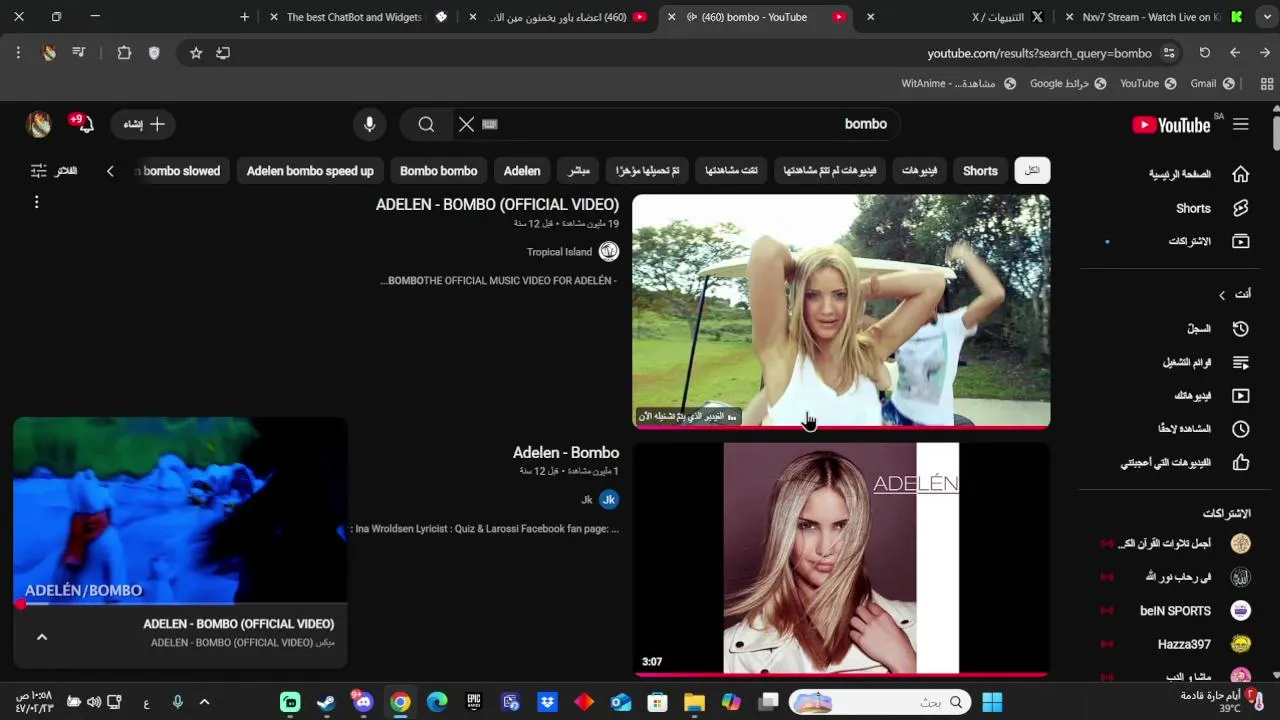
Task: Bookmark this page with star icon
Action: (196, 53)
